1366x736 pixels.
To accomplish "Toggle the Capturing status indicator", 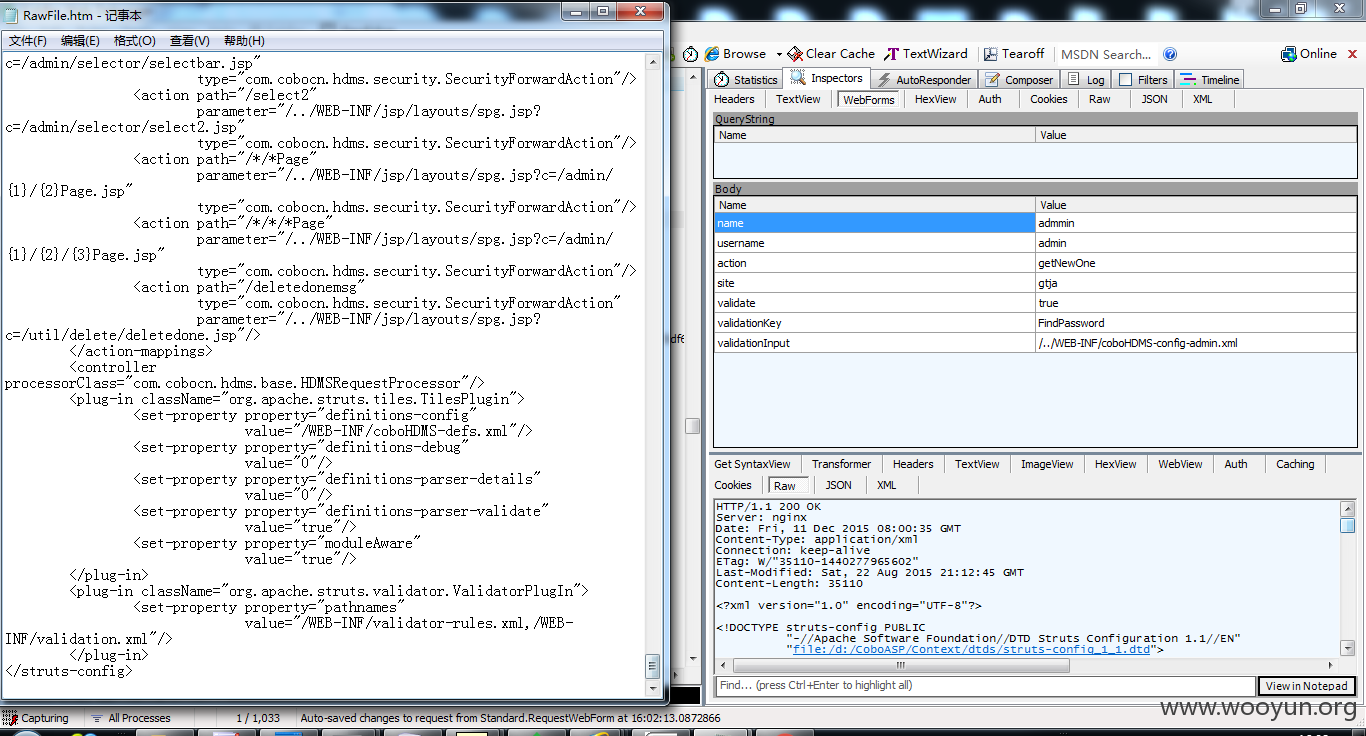I will [x=37, y=718].
